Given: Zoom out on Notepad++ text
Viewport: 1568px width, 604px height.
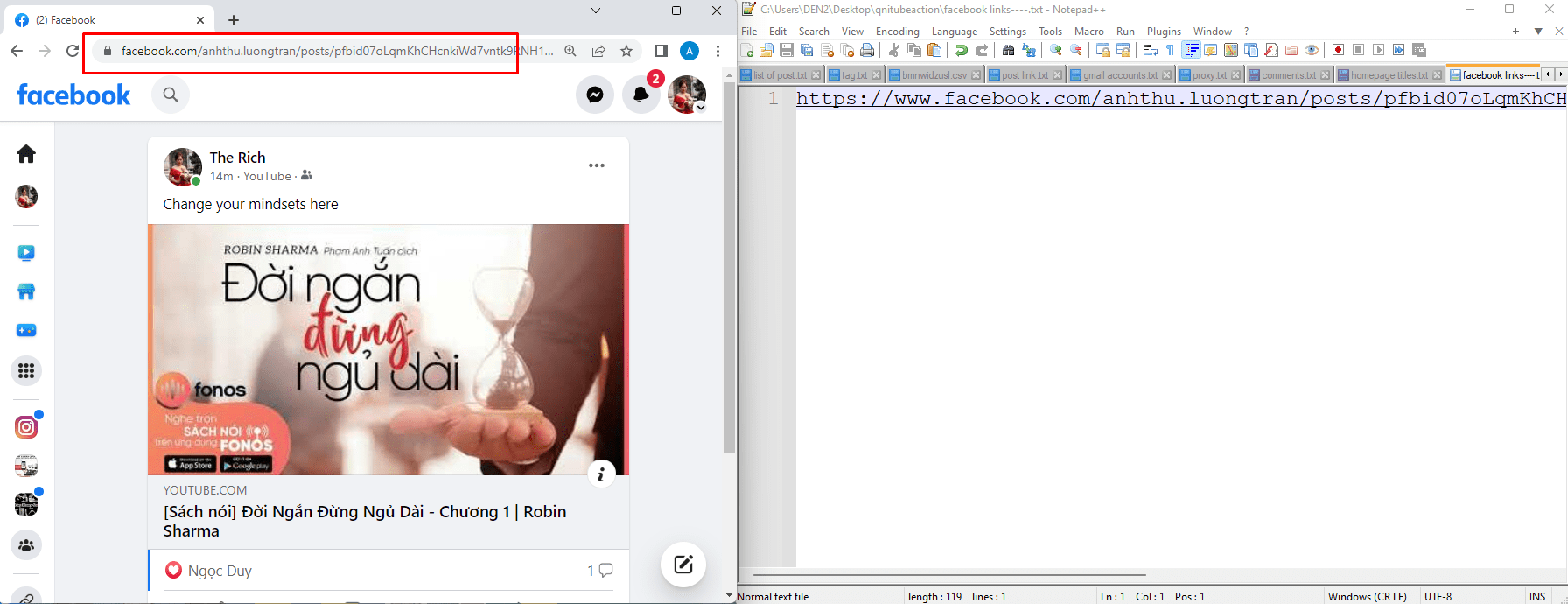Looking at the screenshot, I should pyautogui.click(x=1075, y=50).
